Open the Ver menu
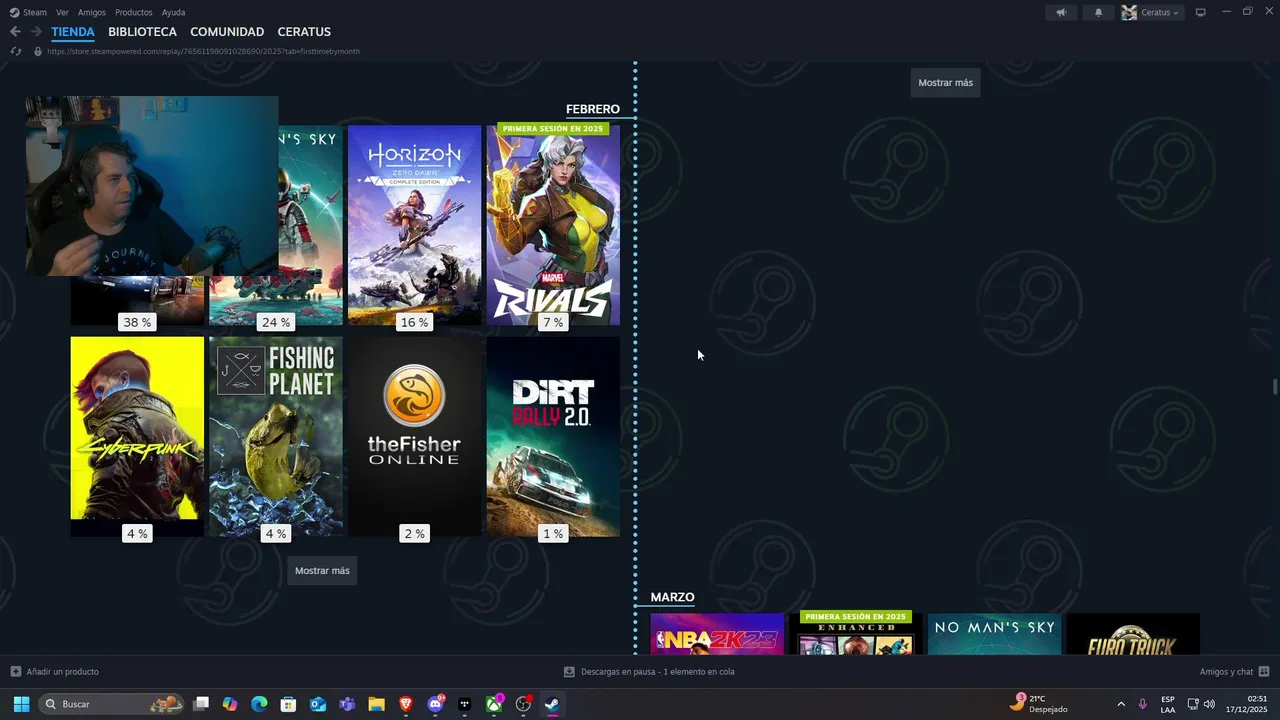This screenshot has height=720, width=1280. point(62,12)
